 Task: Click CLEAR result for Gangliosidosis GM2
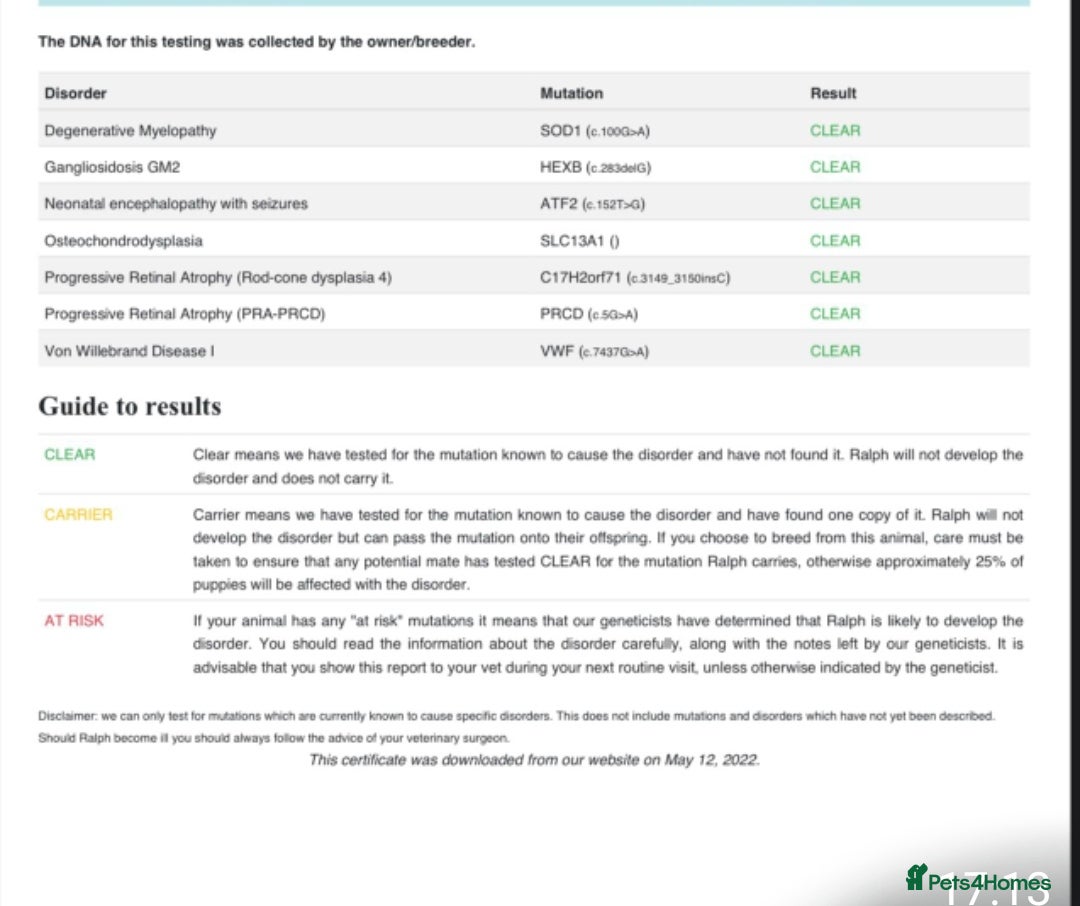tap(835, 167)
